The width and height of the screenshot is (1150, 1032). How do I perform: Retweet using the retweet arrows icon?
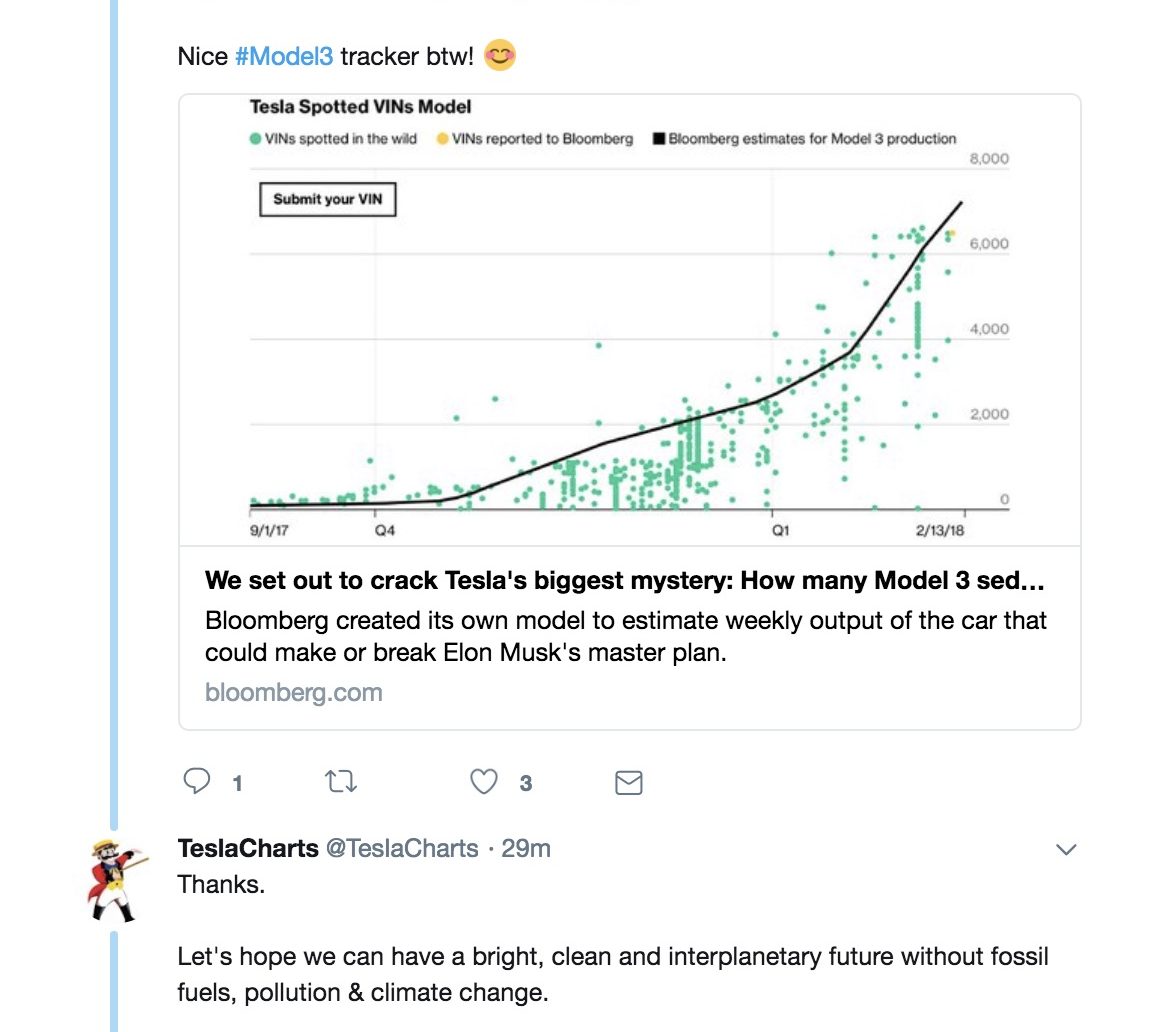pos(340,782)
